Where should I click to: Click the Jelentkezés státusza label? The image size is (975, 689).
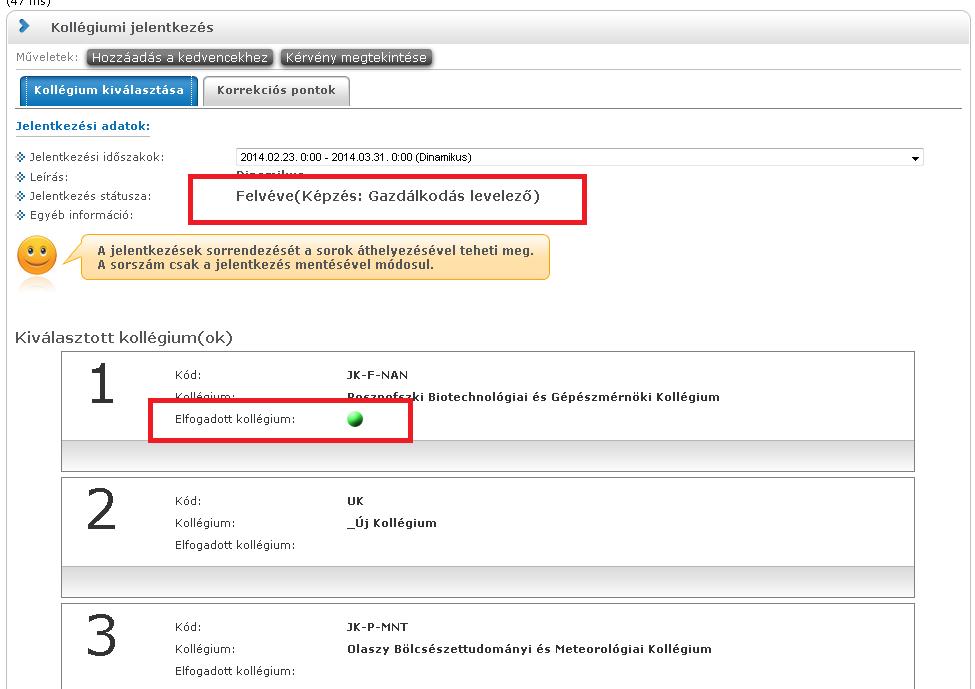(x=91, y=196)
